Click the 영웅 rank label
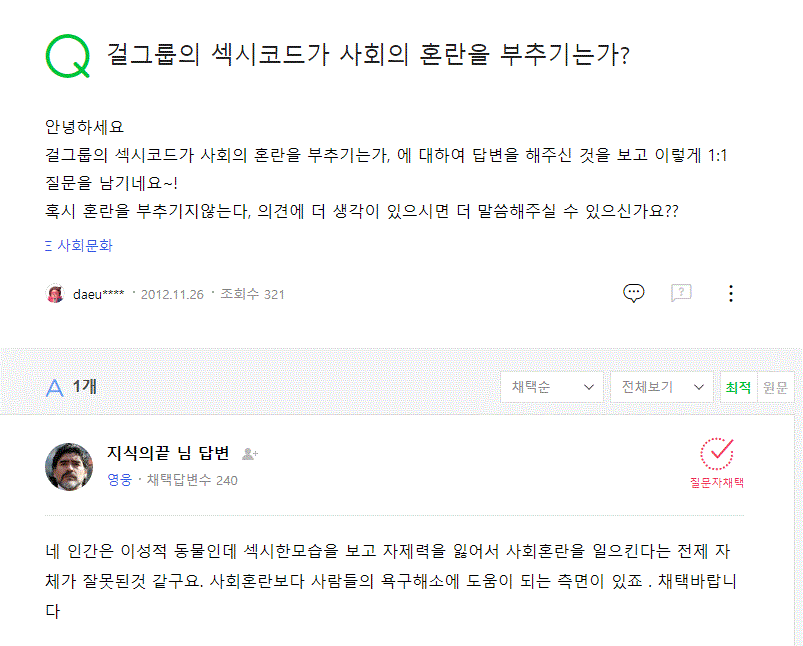The image size is (803, 646). pyautogui.click(x=119, y=480)
